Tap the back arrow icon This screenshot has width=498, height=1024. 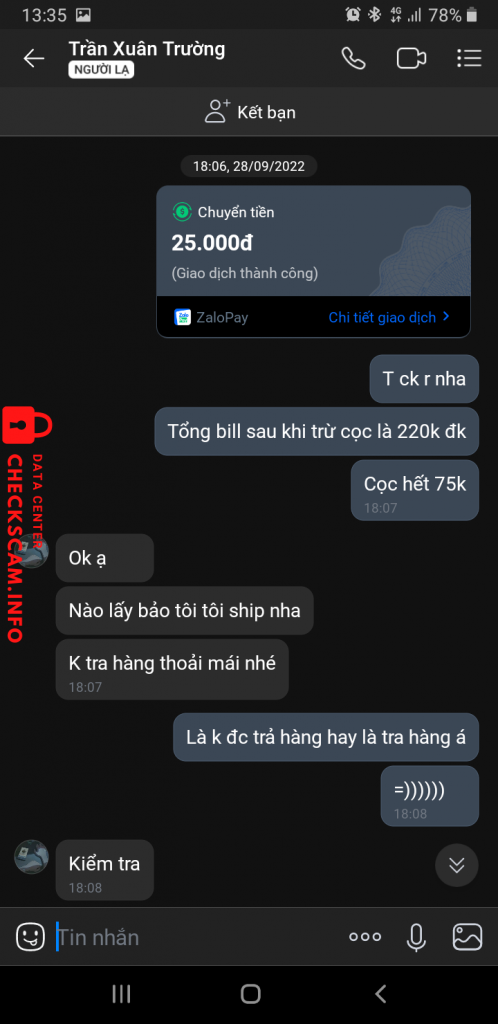[x=34, y=58]
